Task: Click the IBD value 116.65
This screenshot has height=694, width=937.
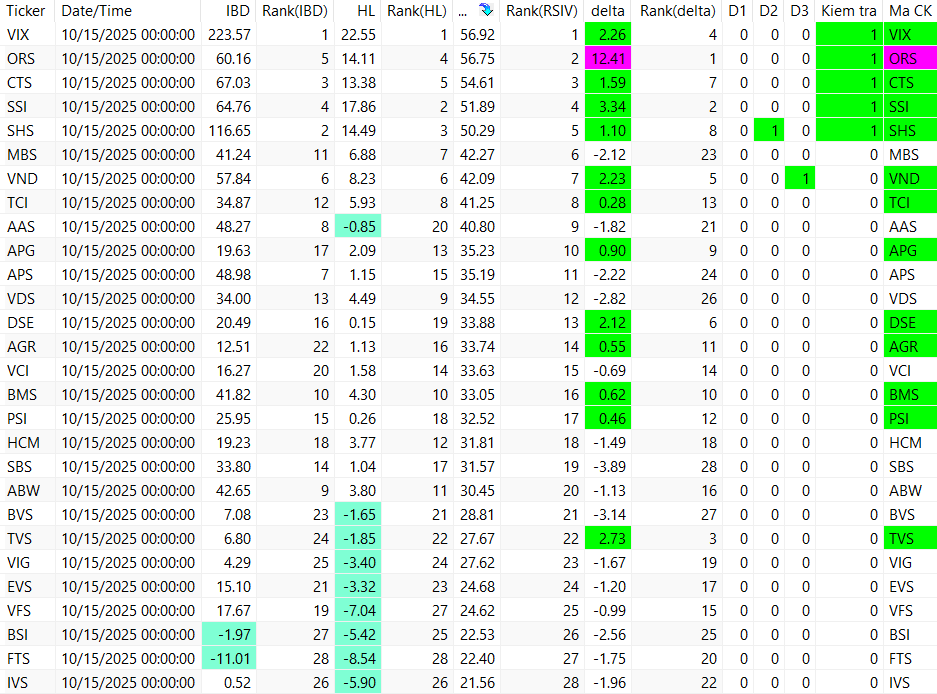Action: [229, 130]
